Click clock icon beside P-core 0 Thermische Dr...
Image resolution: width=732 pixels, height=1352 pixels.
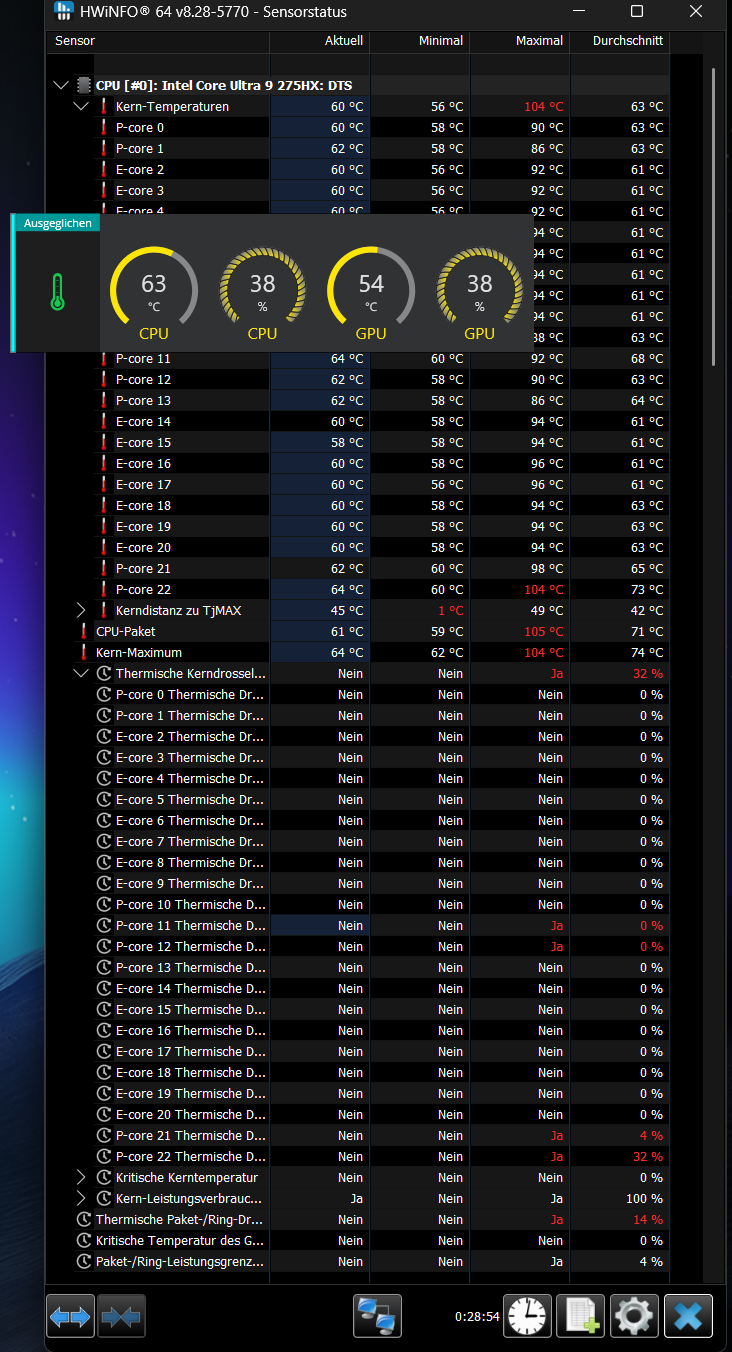(x=103, y=695)
